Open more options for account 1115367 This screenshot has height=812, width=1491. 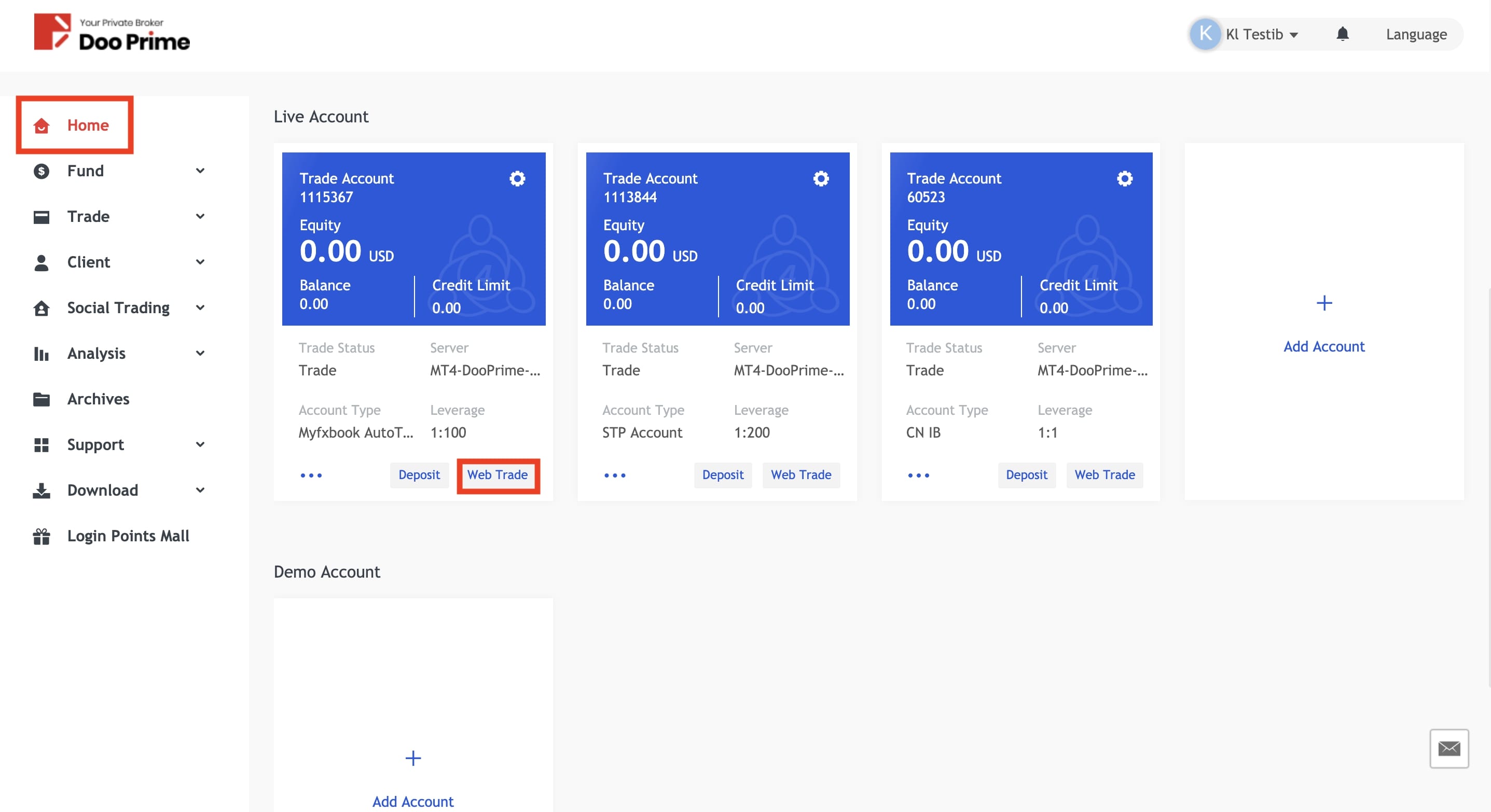click(x=311, y=475)
